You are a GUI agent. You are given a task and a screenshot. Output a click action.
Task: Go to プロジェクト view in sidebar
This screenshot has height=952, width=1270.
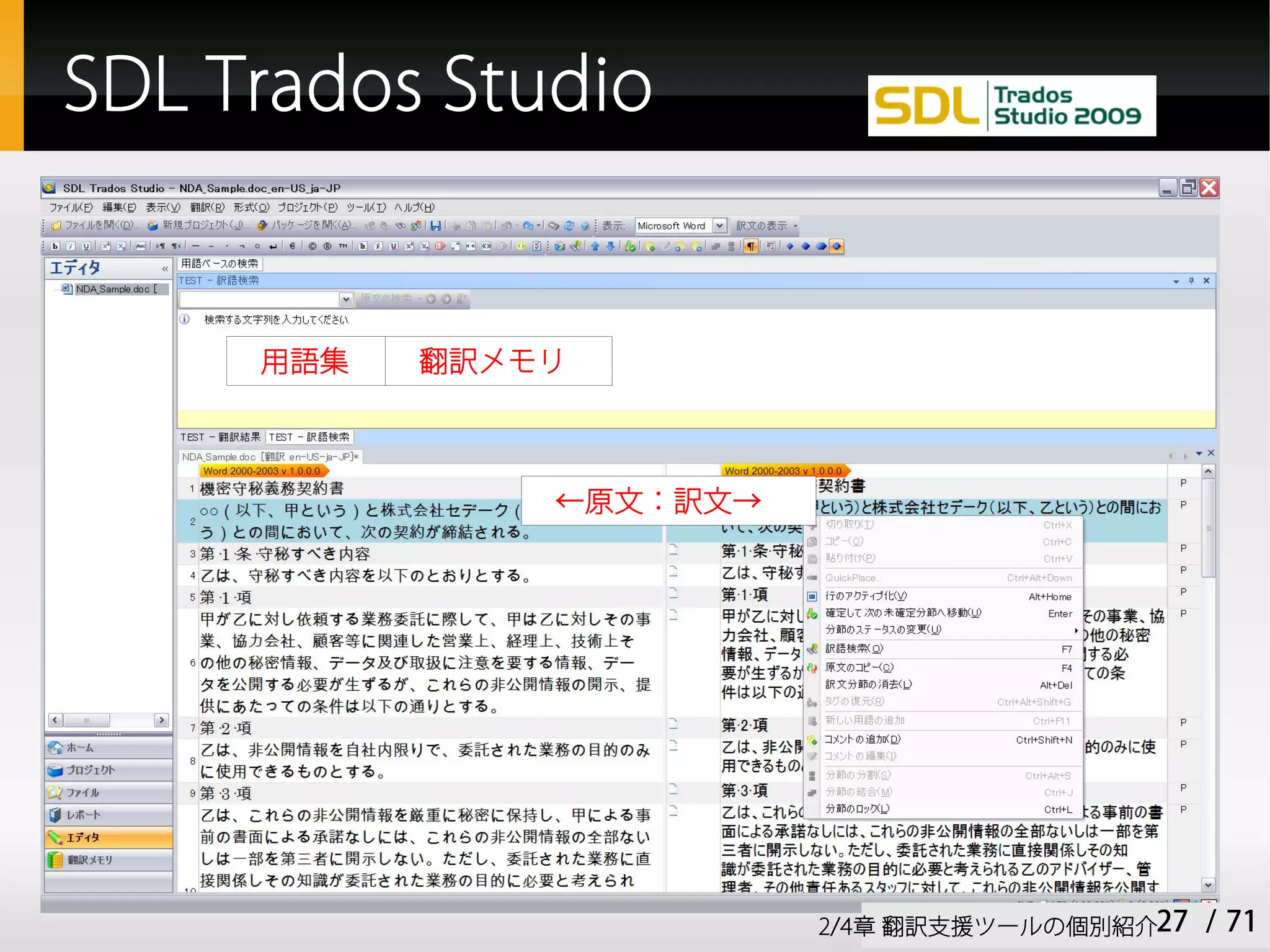coord(109,770)
